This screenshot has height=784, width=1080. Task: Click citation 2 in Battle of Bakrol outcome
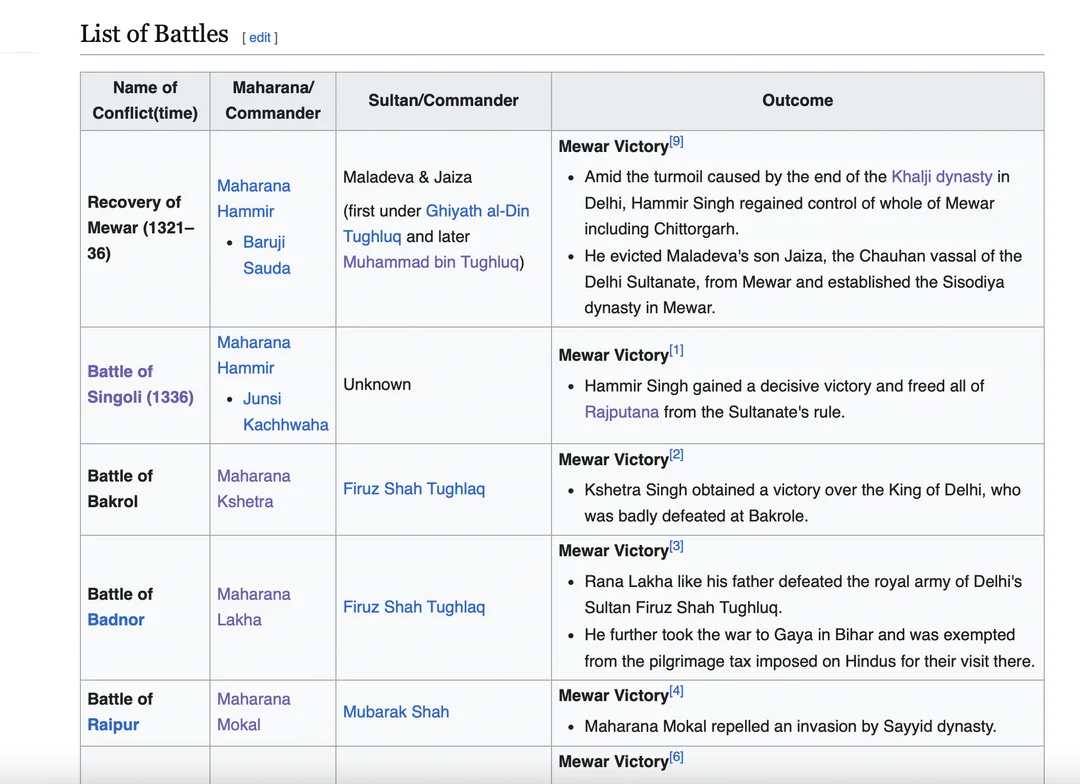coord(677,455)
